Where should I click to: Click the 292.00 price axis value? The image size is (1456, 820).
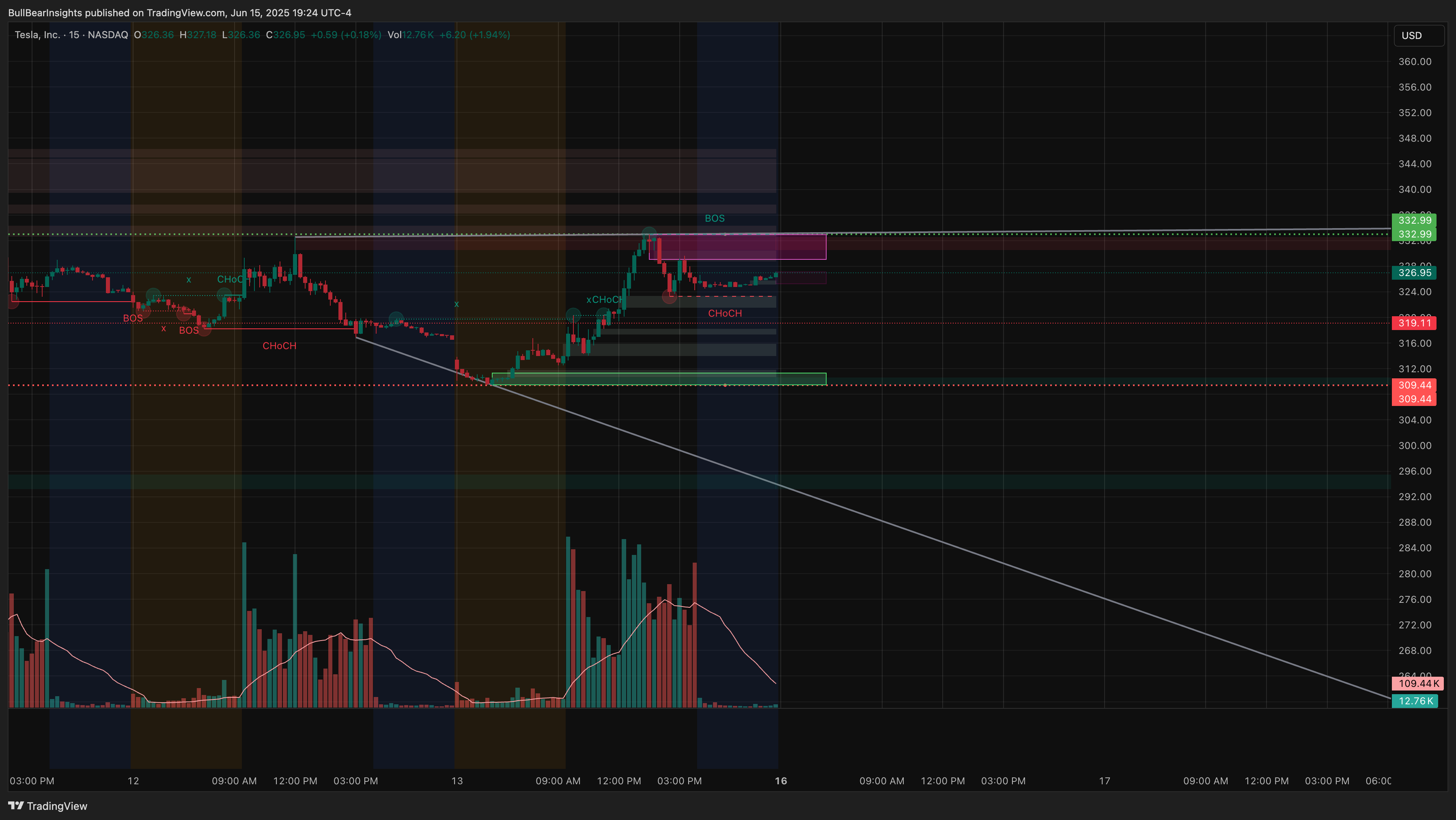tap(1415, 496)
